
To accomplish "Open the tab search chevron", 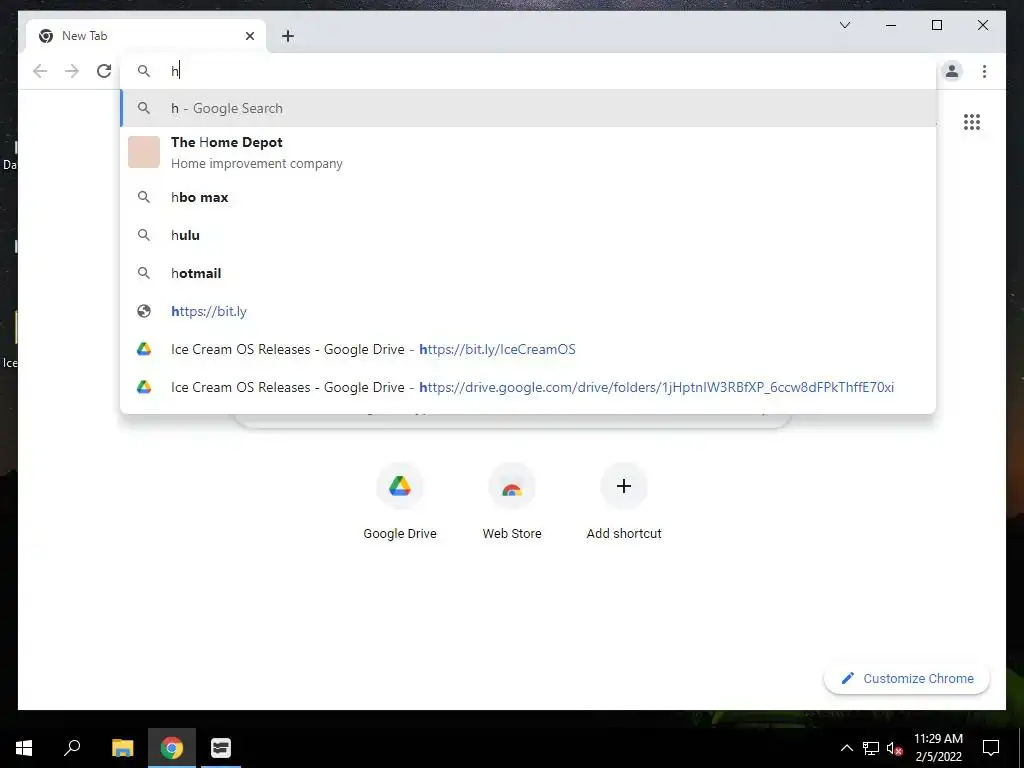I will click(x=844, y=25).
